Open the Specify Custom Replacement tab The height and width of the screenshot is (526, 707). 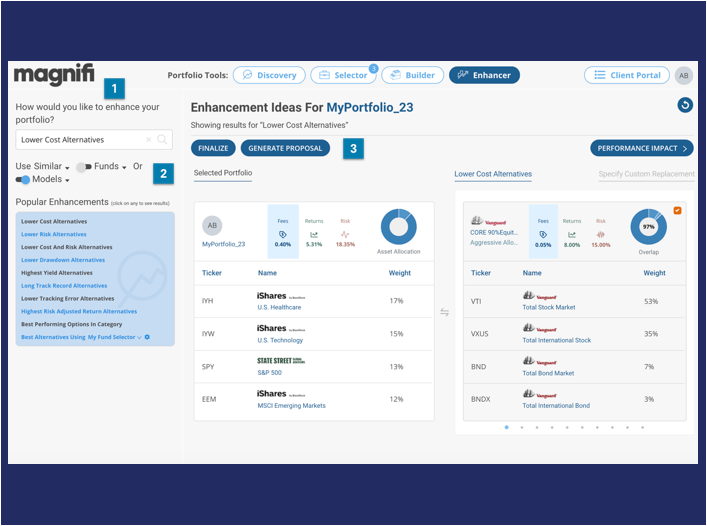(x=645, y=174)
